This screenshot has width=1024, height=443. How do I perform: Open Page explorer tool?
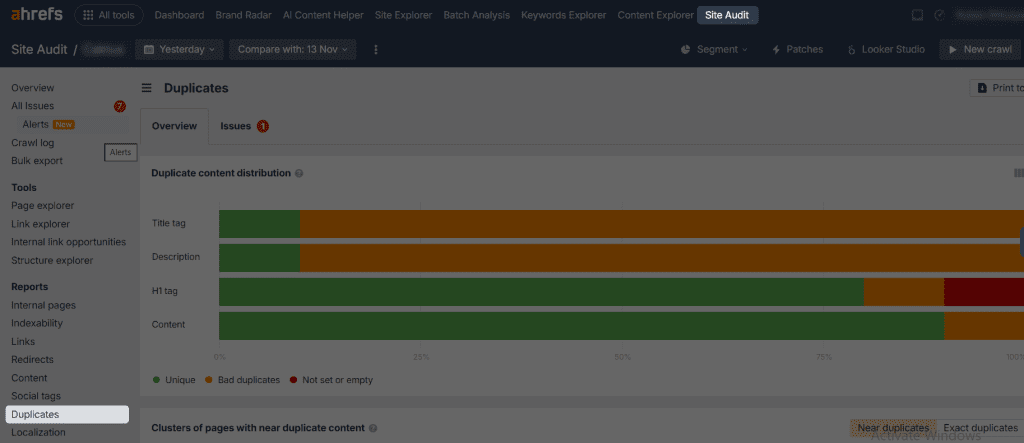pos(42,206)
